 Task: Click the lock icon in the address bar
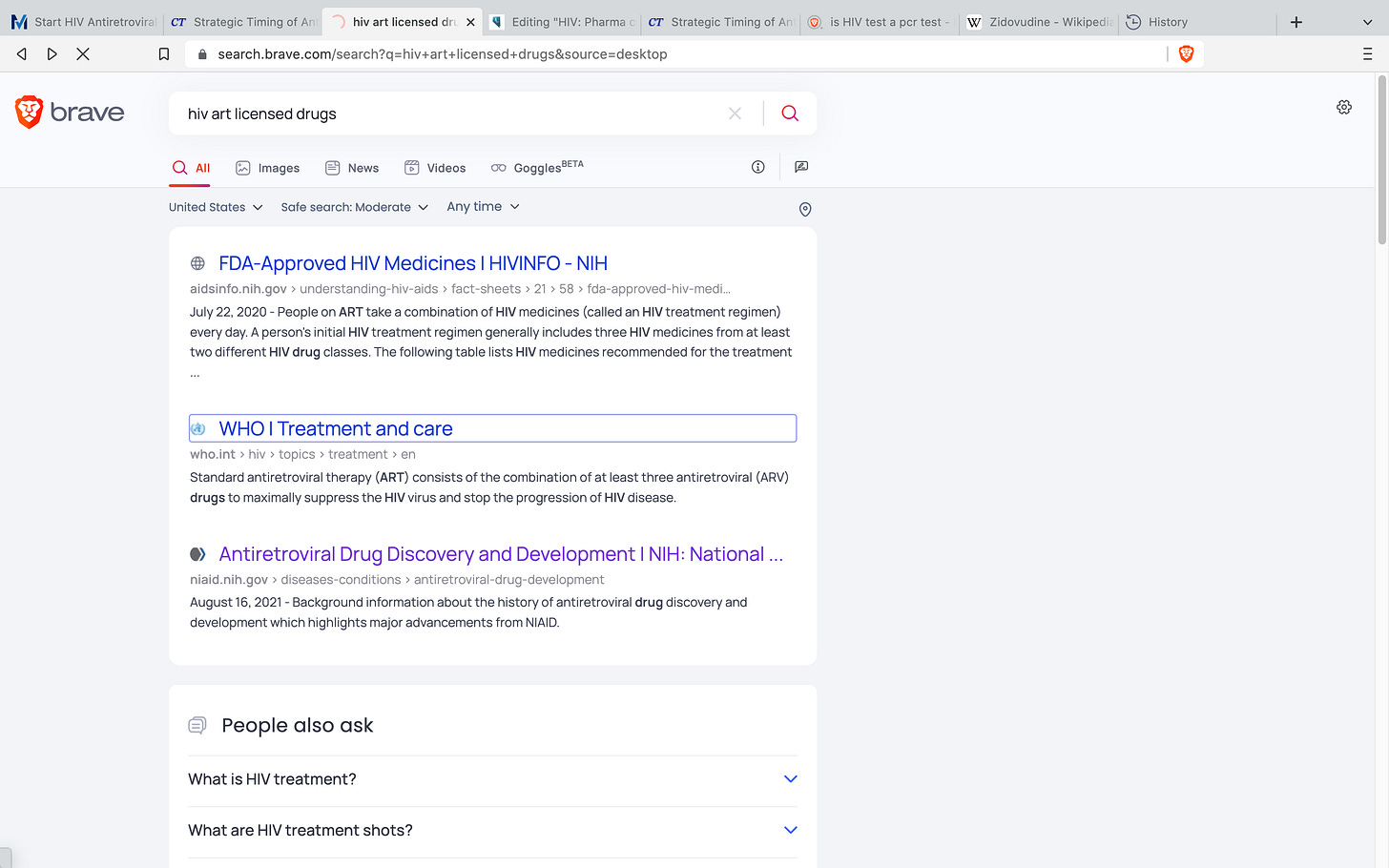(202, 54)
